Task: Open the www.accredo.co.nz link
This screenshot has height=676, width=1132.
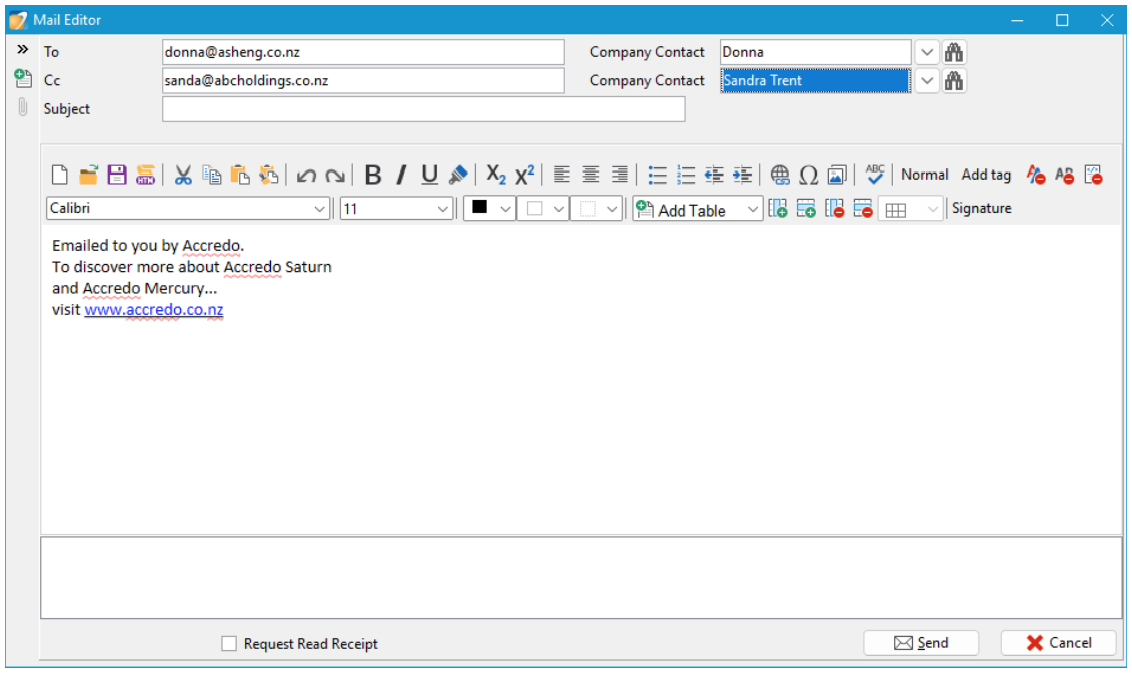Action: pyautogui.click(x=154, y=310)
